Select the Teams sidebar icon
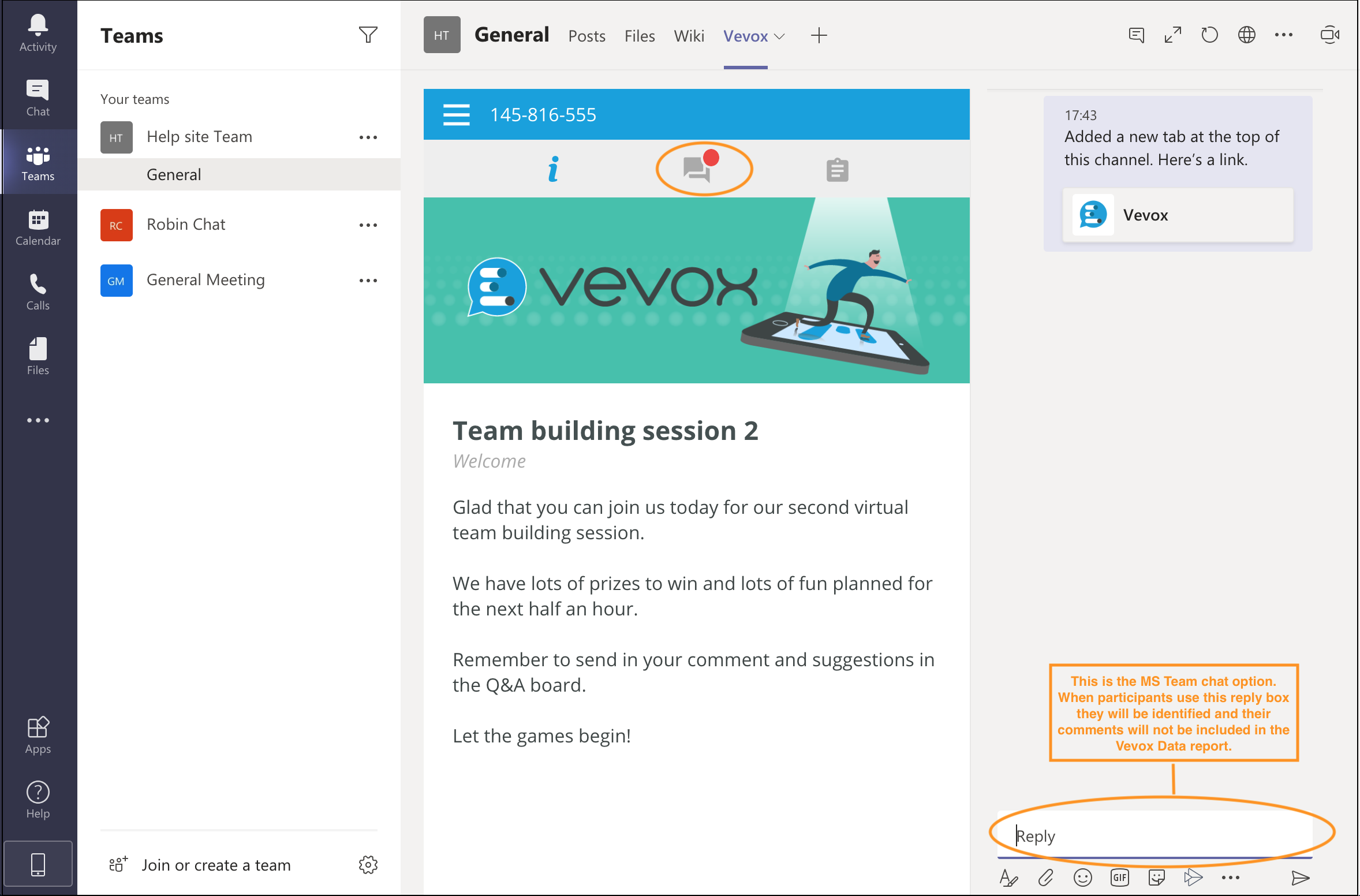The image size is (1360, 896). 38,162
